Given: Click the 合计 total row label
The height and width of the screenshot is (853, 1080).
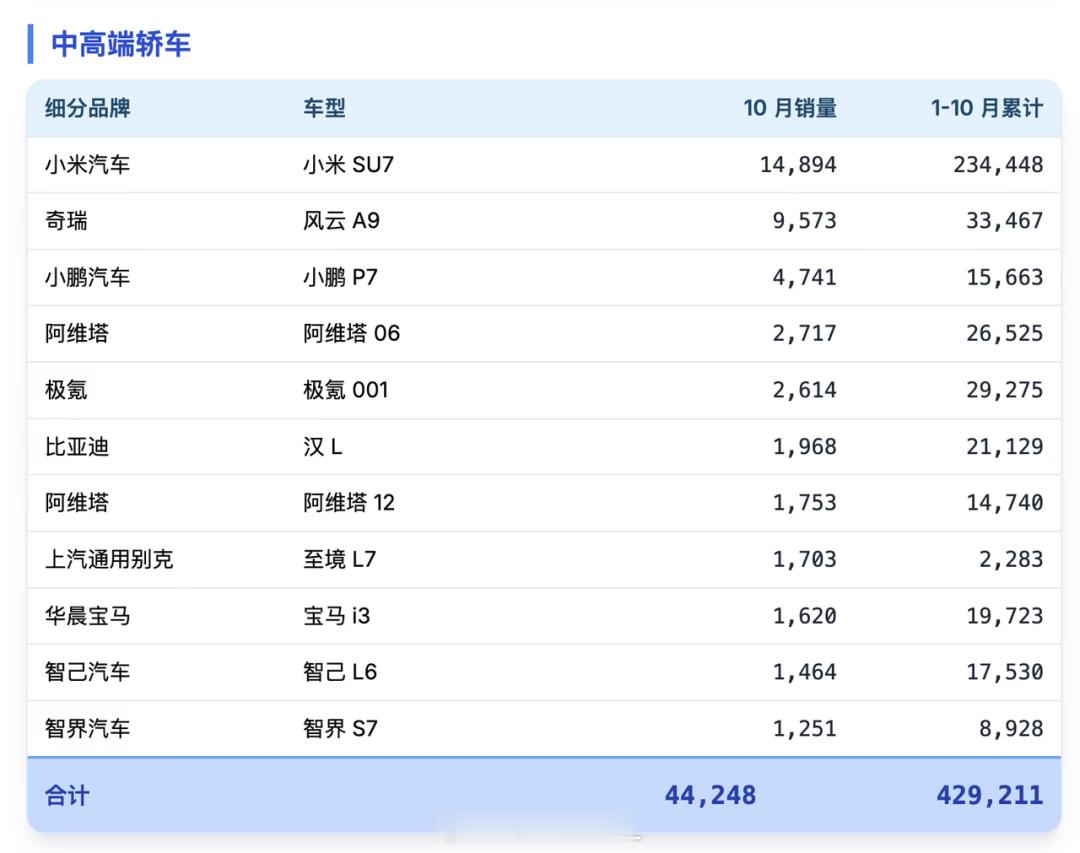Looking at the screenshot, I should (x=67, y=796).
